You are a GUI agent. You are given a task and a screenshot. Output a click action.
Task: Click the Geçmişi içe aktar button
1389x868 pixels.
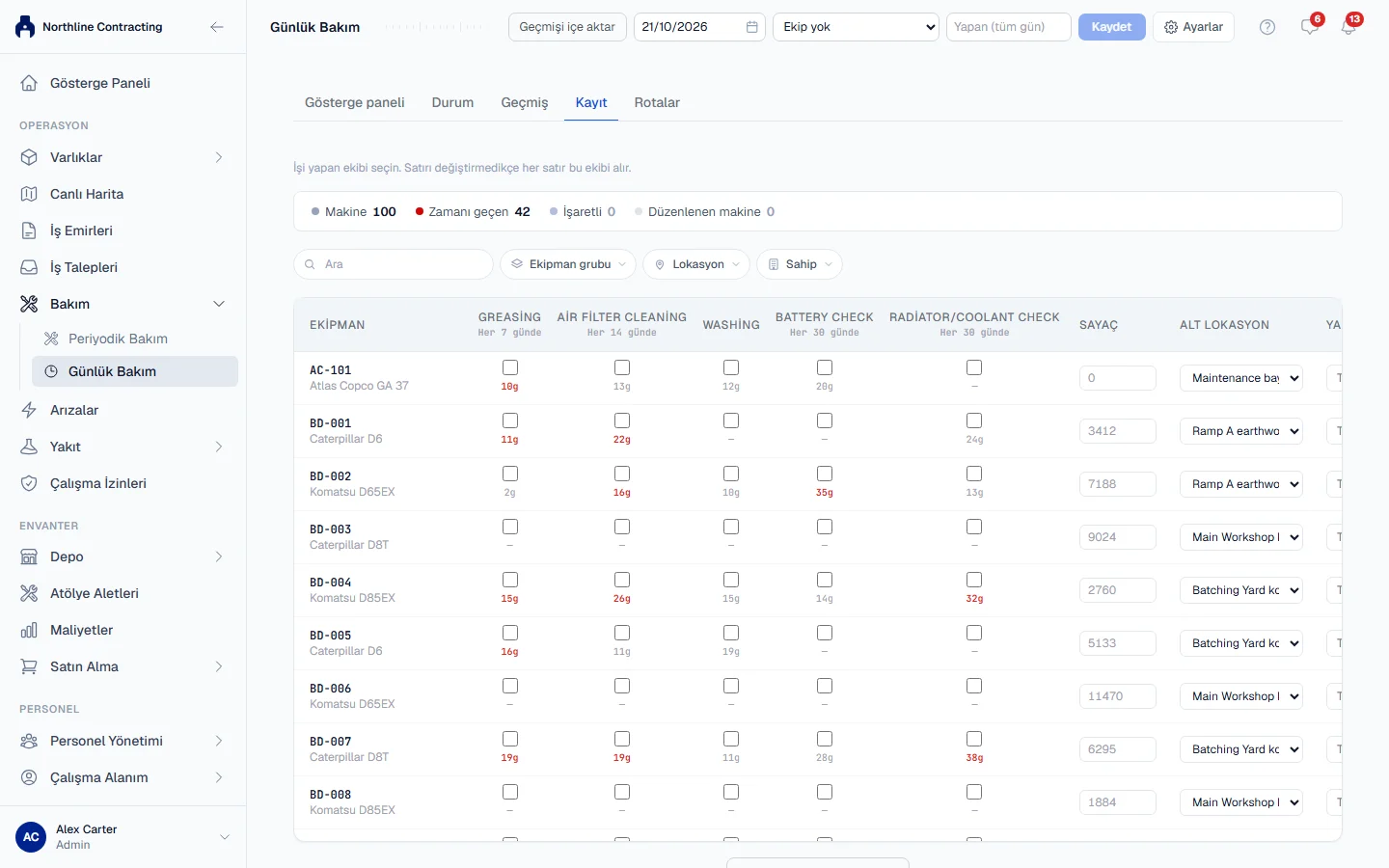pos(567,27)
